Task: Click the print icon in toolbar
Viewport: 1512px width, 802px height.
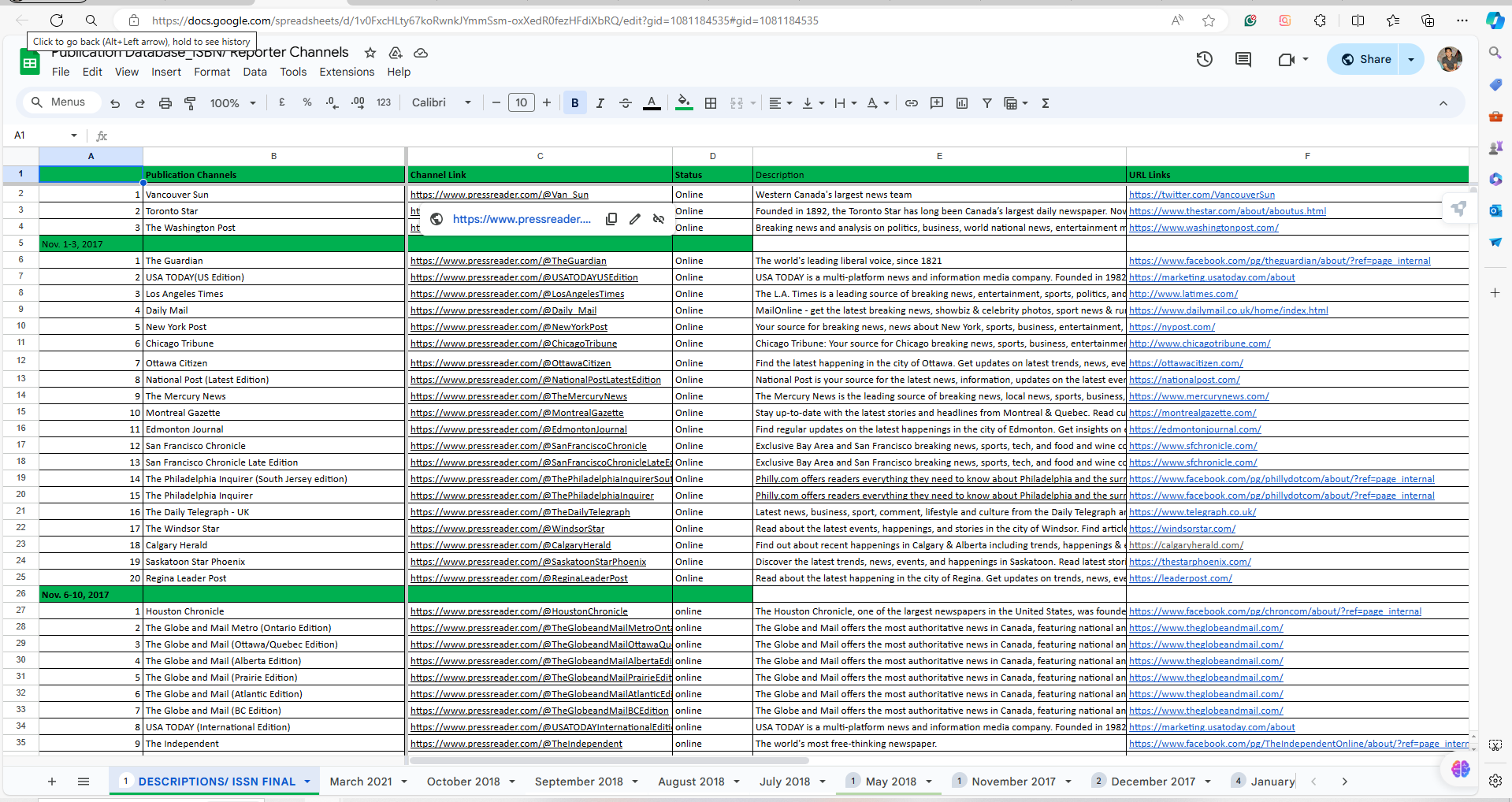Action: [x=165, y=103]
